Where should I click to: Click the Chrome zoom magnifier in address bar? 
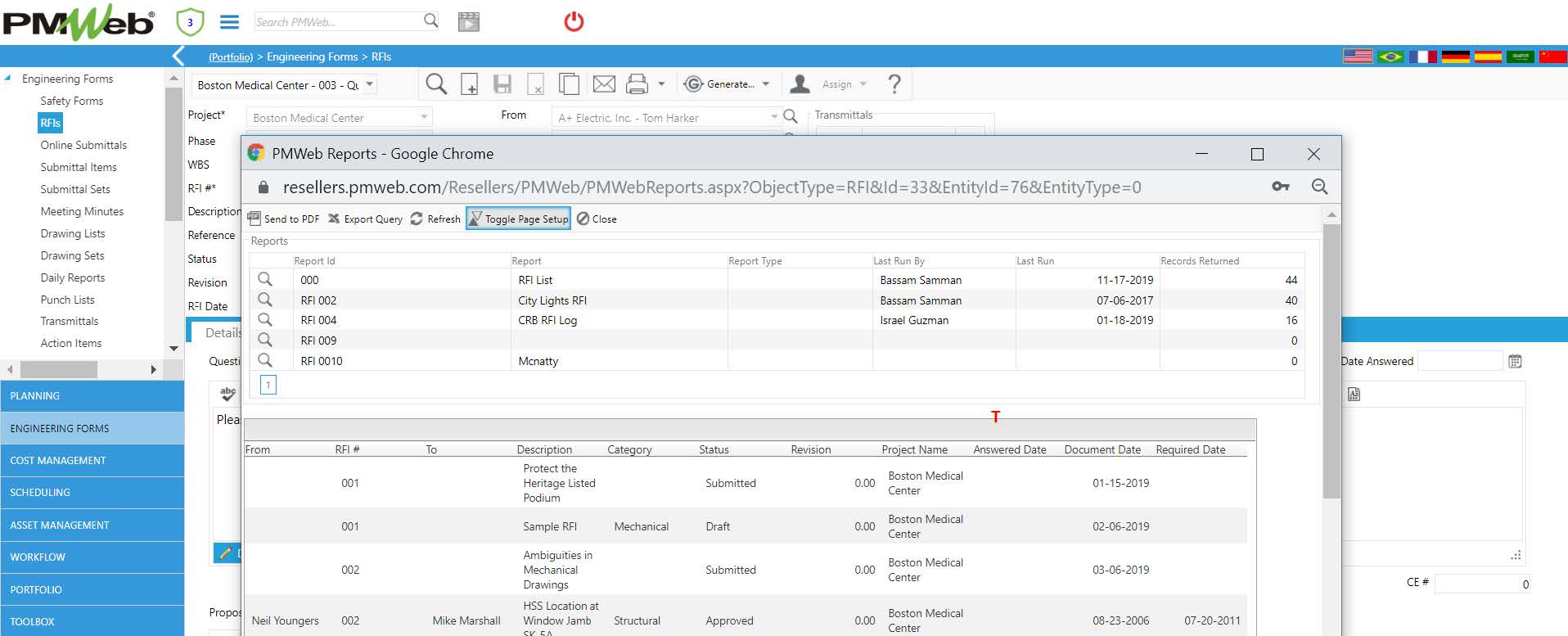click(1319, 187)
